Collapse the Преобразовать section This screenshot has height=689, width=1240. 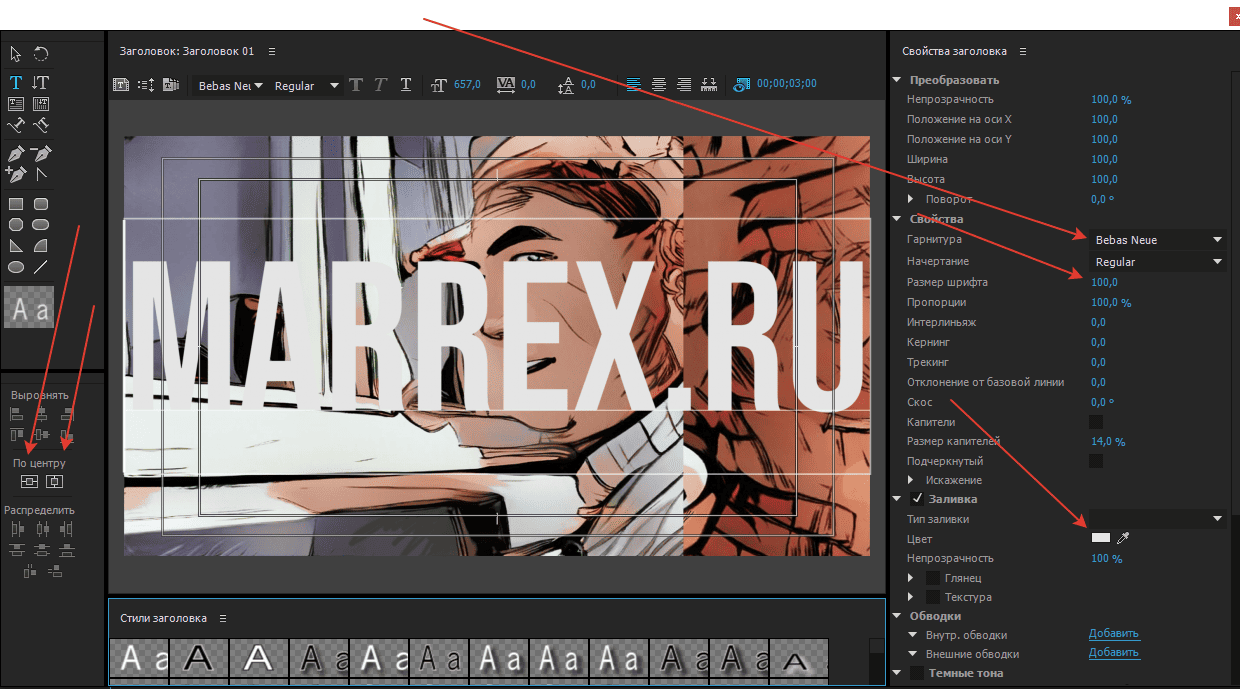pyautogui.click(x=897, y=80)
